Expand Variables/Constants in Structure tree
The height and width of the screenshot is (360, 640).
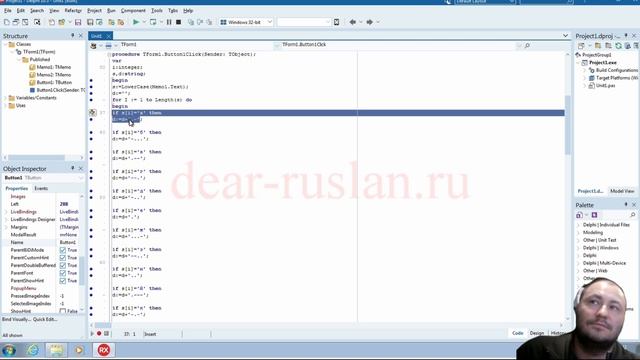[x=5, y=98]
